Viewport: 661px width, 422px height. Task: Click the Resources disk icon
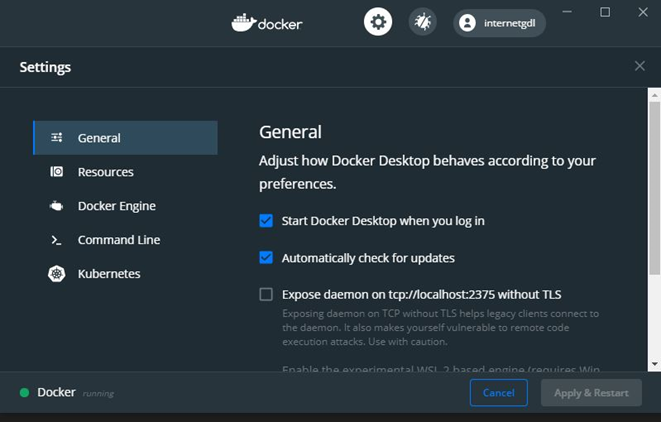[x=56, y=172]
